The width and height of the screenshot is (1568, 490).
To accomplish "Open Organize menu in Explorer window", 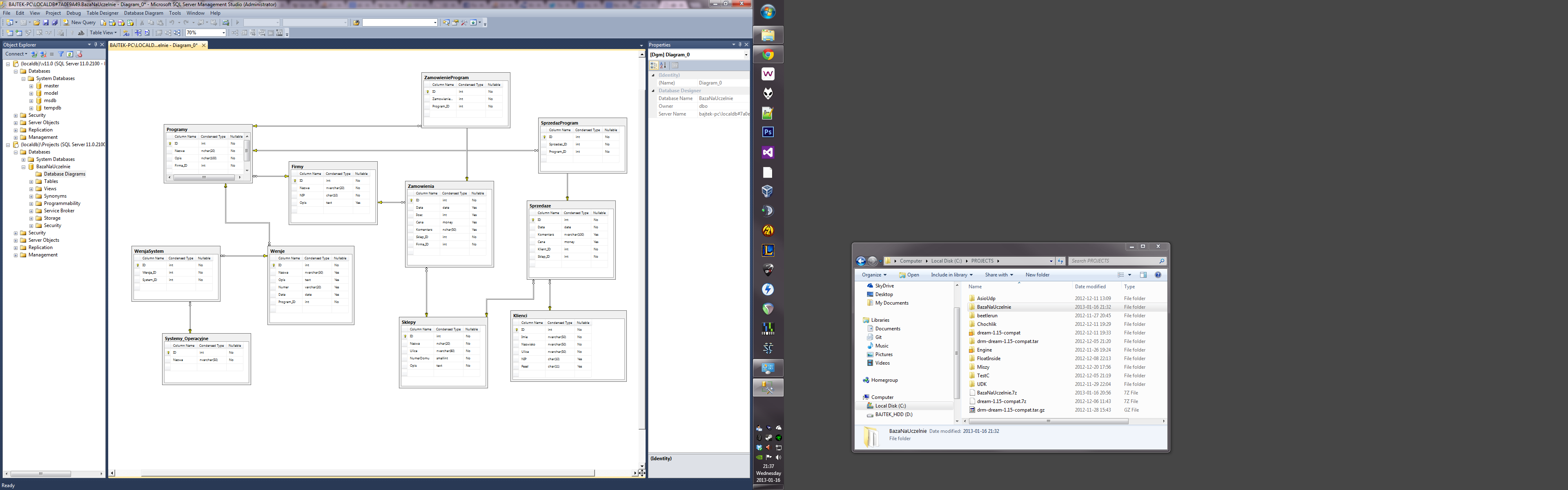I will pos(874,275).
